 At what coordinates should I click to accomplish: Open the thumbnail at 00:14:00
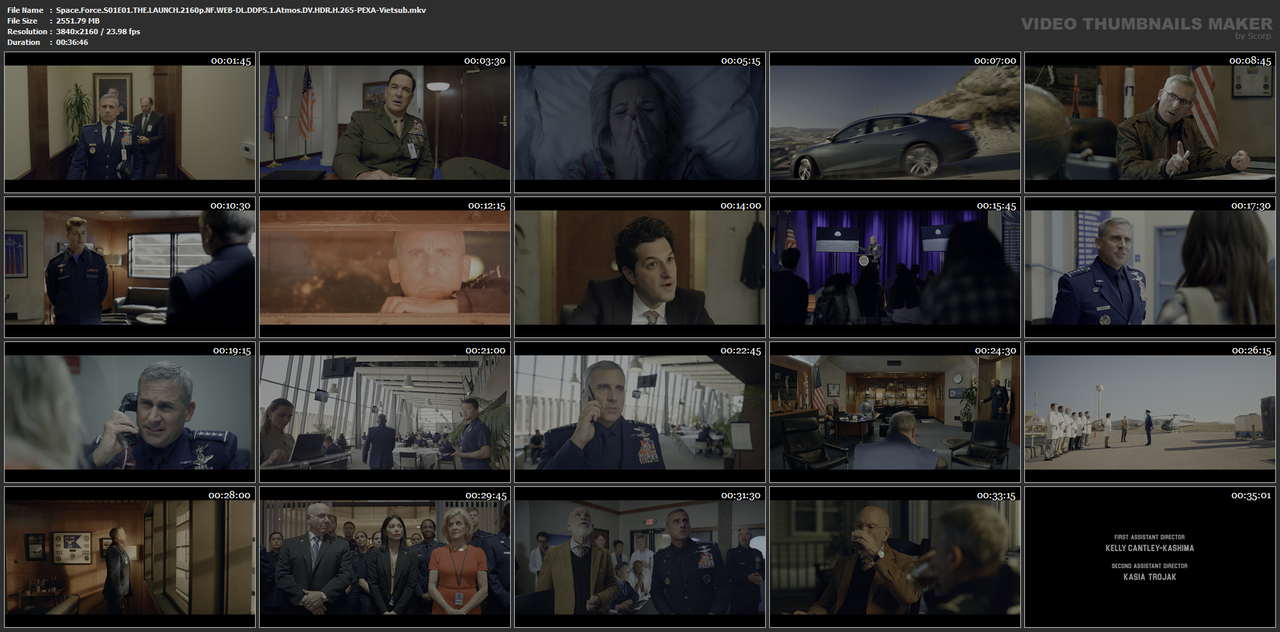640,267
